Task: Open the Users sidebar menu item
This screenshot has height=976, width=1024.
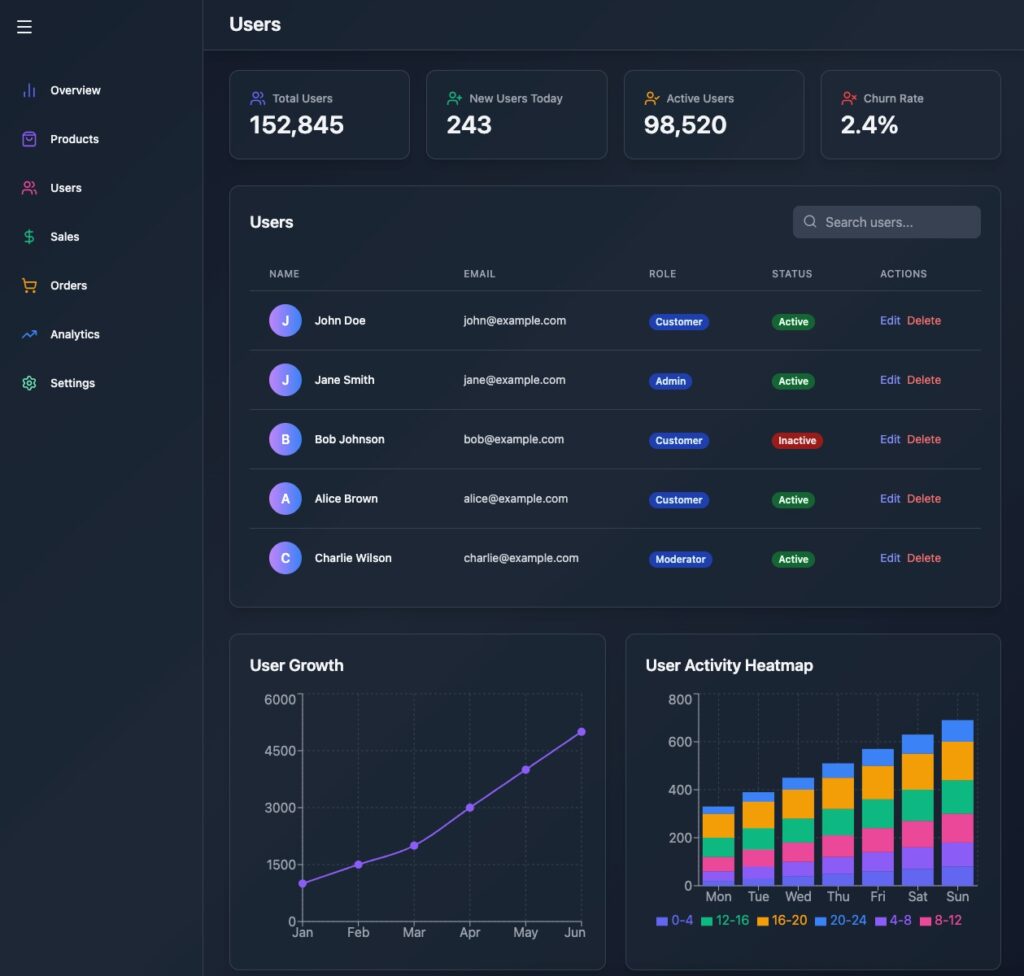Action: pyautogui.click(x=66, y=188)
